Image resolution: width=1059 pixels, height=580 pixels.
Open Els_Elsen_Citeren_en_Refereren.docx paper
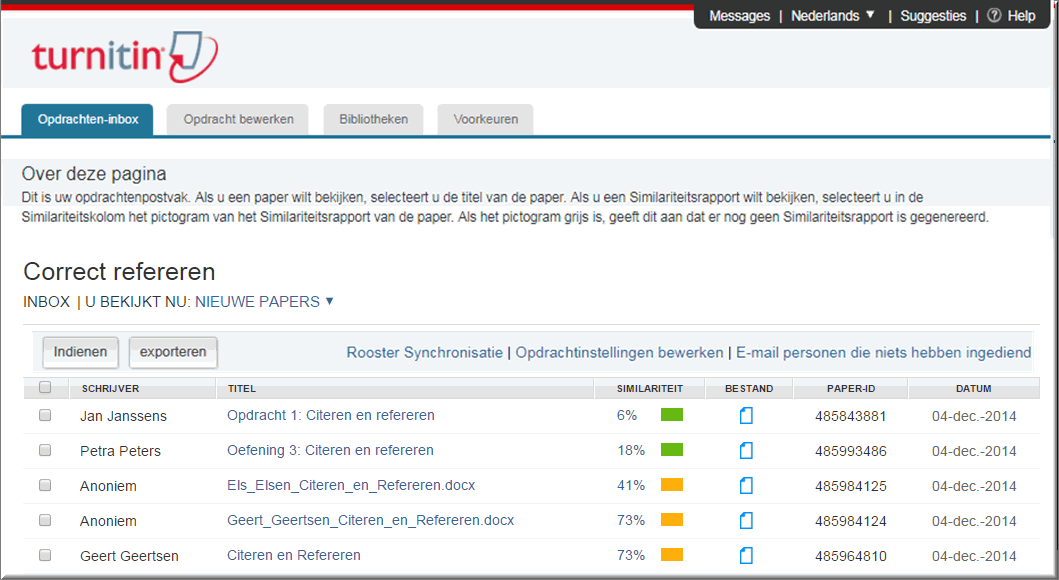pyautogui.click(x=351, y=485)
